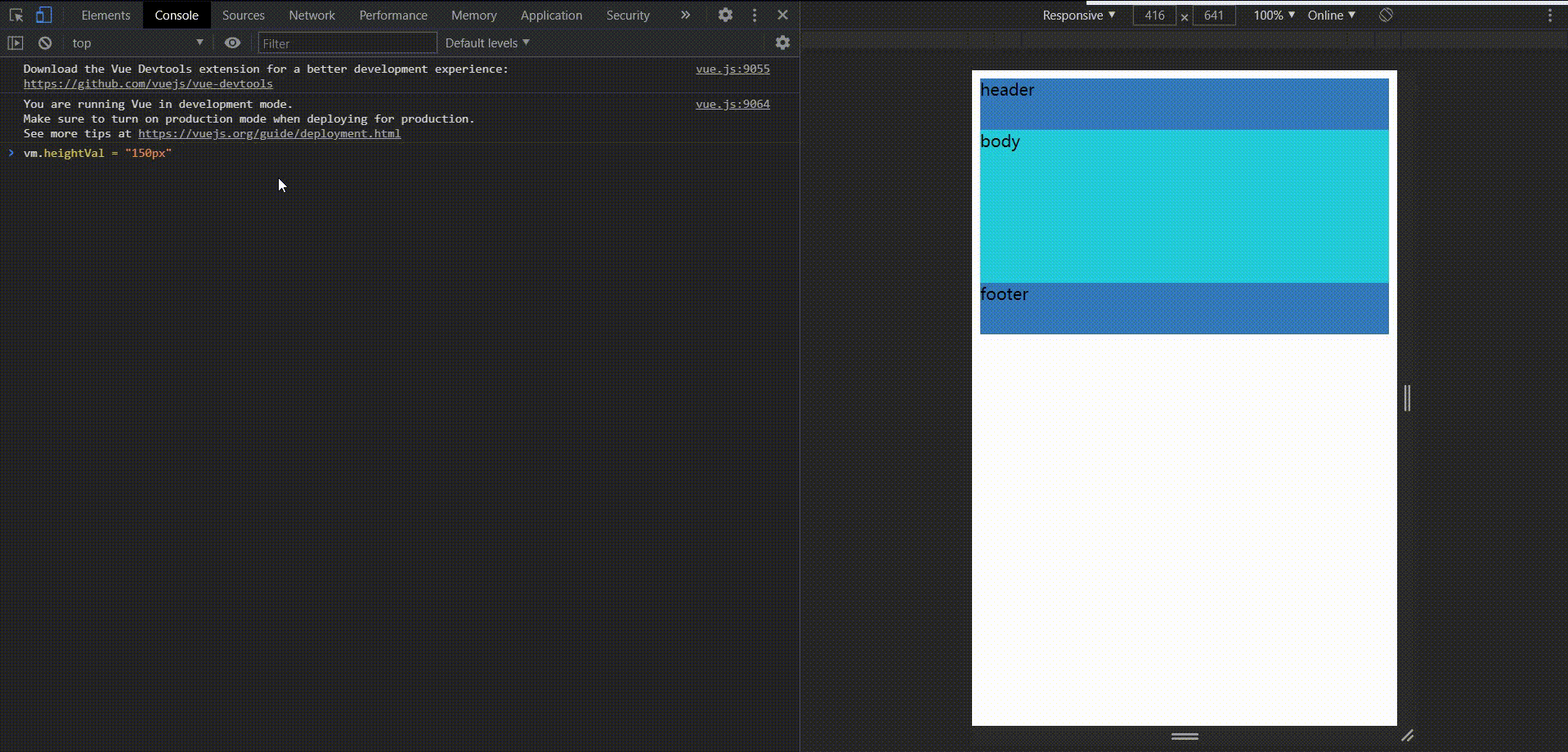Open console settings gear icon
The width and height of the screenshot is (1568, 752).
click(782, 43)
